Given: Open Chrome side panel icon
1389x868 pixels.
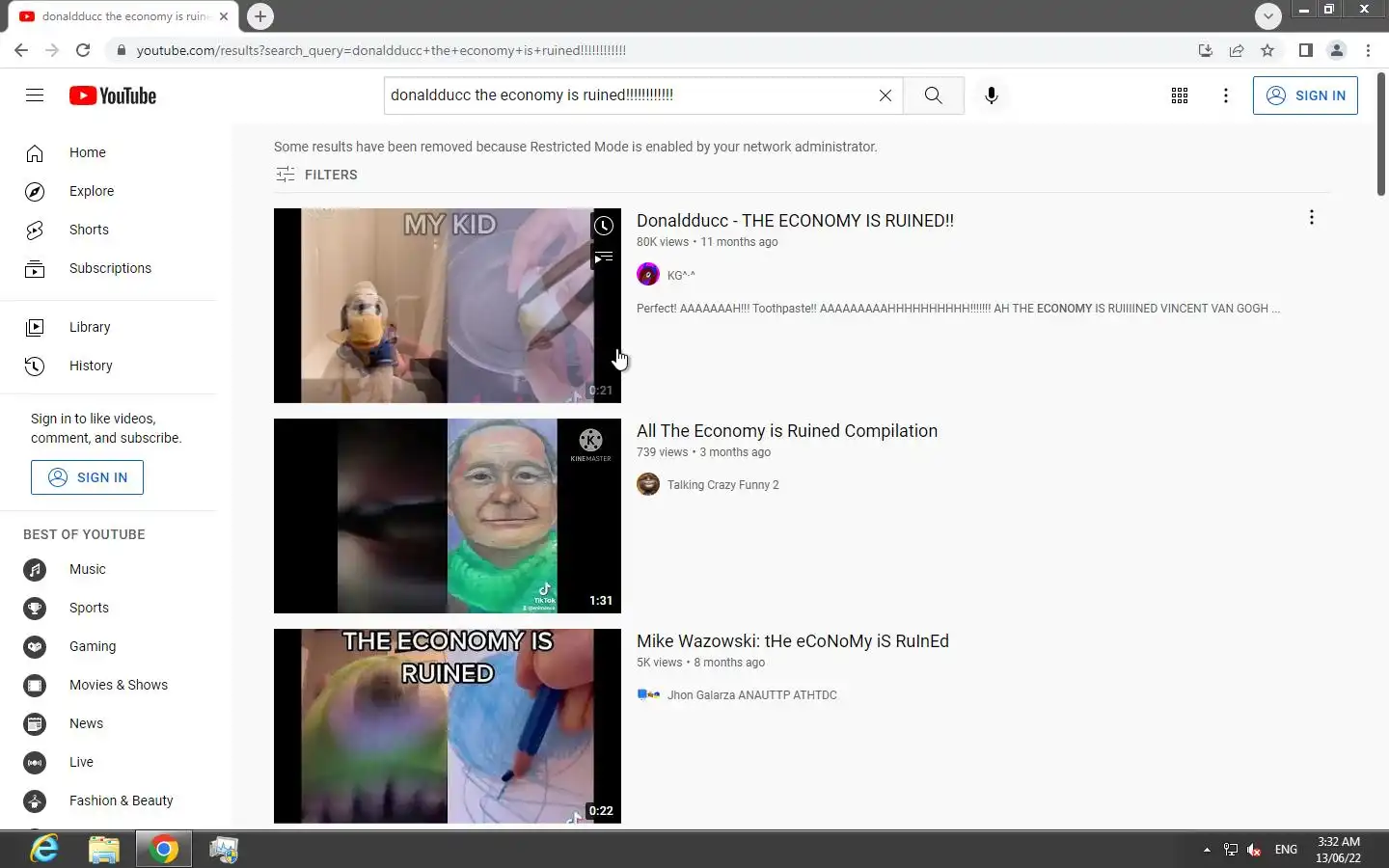Looking at the screenshot, I should [1305, 50].
